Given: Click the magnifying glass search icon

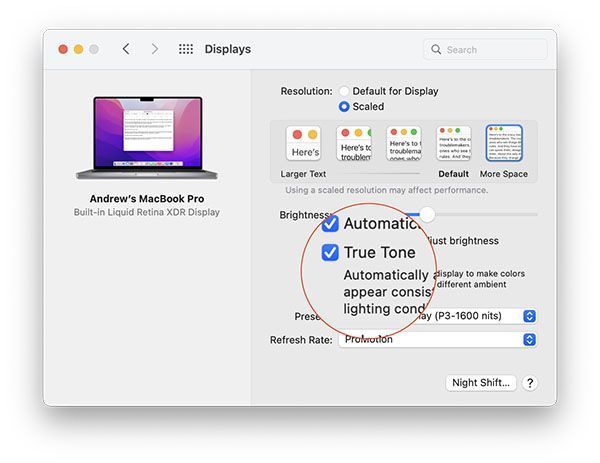Looking at the screenshot, I should click(x=436, y=49).
